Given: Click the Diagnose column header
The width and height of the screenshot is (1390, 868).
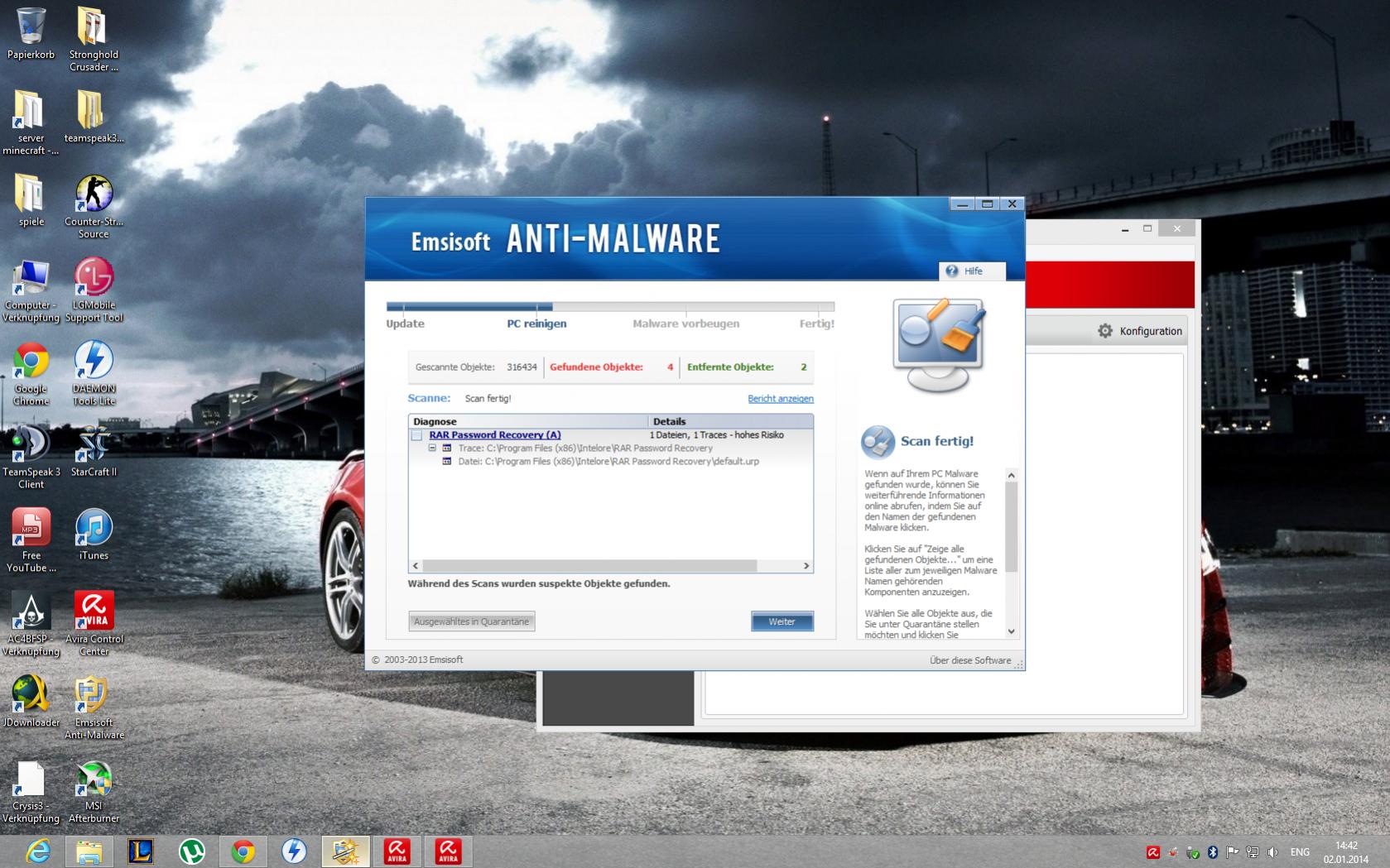Looking at the screenshot, I should point(528,421).
